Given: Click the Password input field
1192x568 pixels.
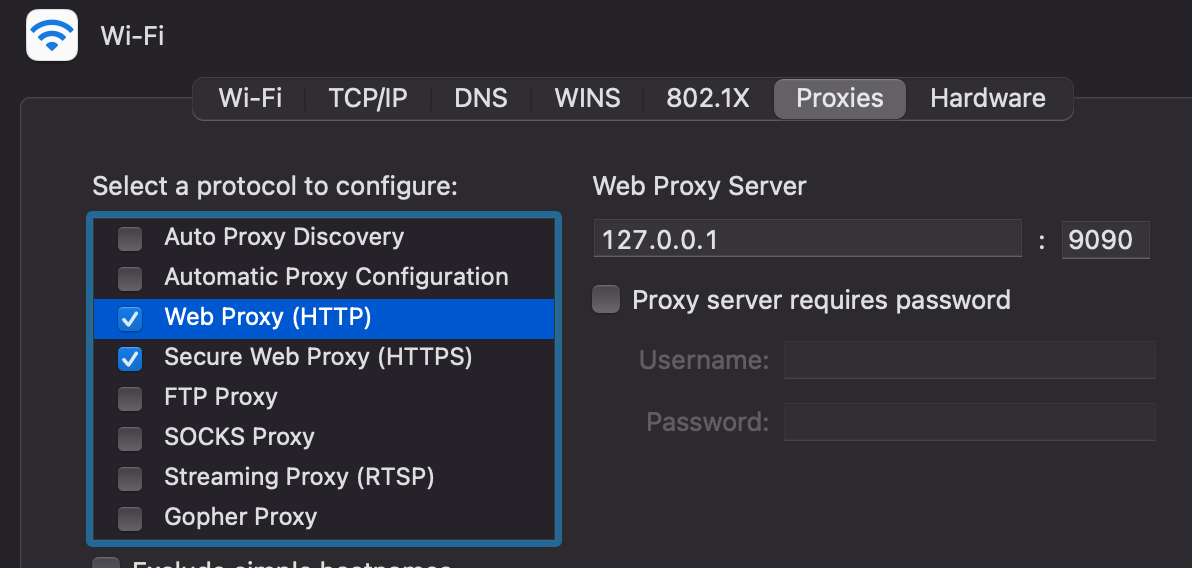Looking at the screenshot, I should (969, 422).
